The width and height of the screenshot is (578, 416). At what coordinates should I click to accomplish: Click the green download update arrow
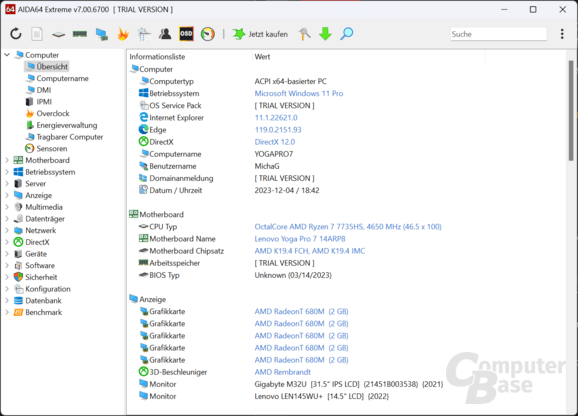coord(325,34)
